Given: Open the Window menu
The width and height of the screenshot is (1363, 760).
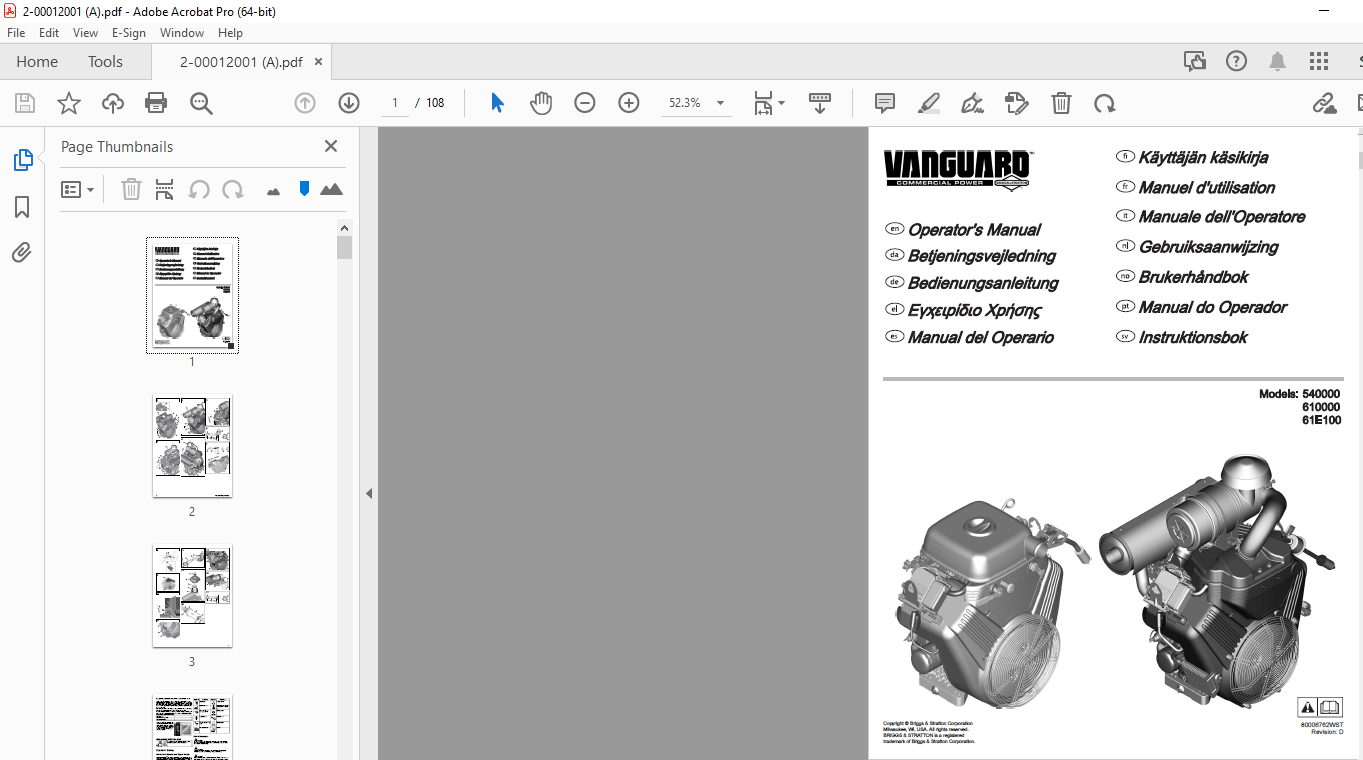Looking at the screenshot, I should coord(182,33).
